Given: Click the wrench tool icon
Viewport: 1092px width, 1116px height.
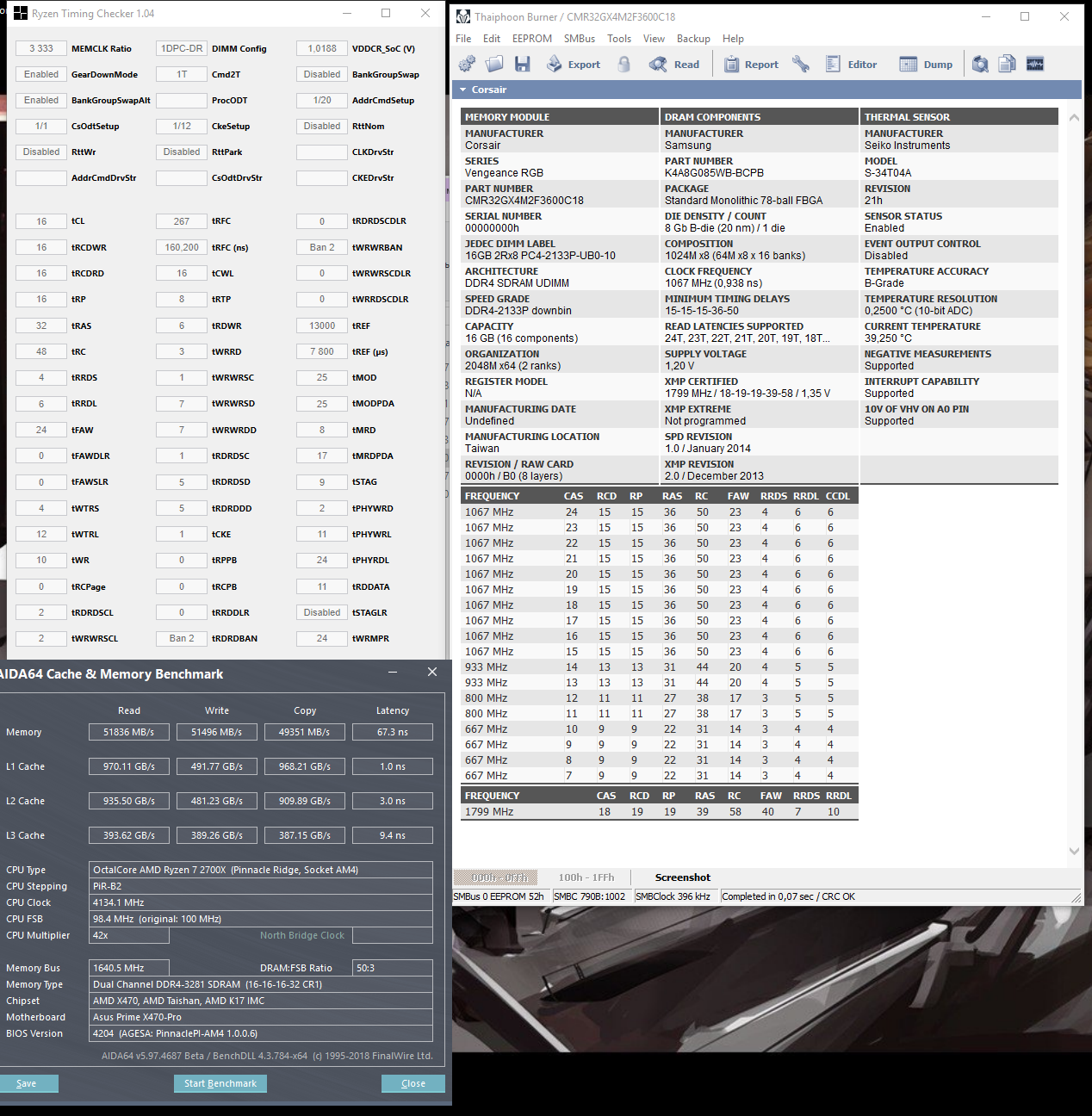Looking at the screenshot, I should [801, 64].
